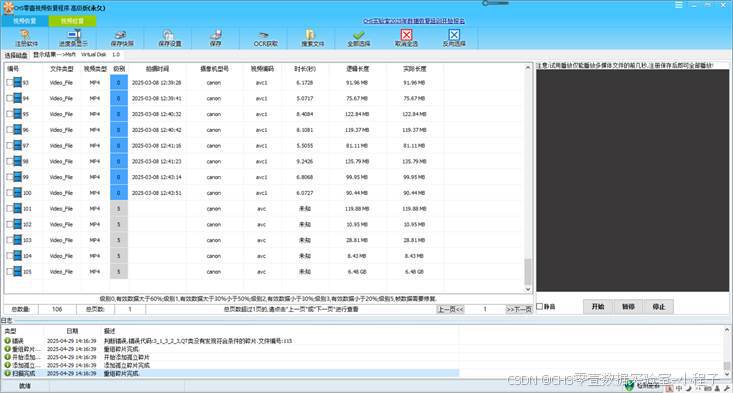Open the 显示结果 Msft Virtual Disk tab
This screenshot has height=393, width=733.
77,55
